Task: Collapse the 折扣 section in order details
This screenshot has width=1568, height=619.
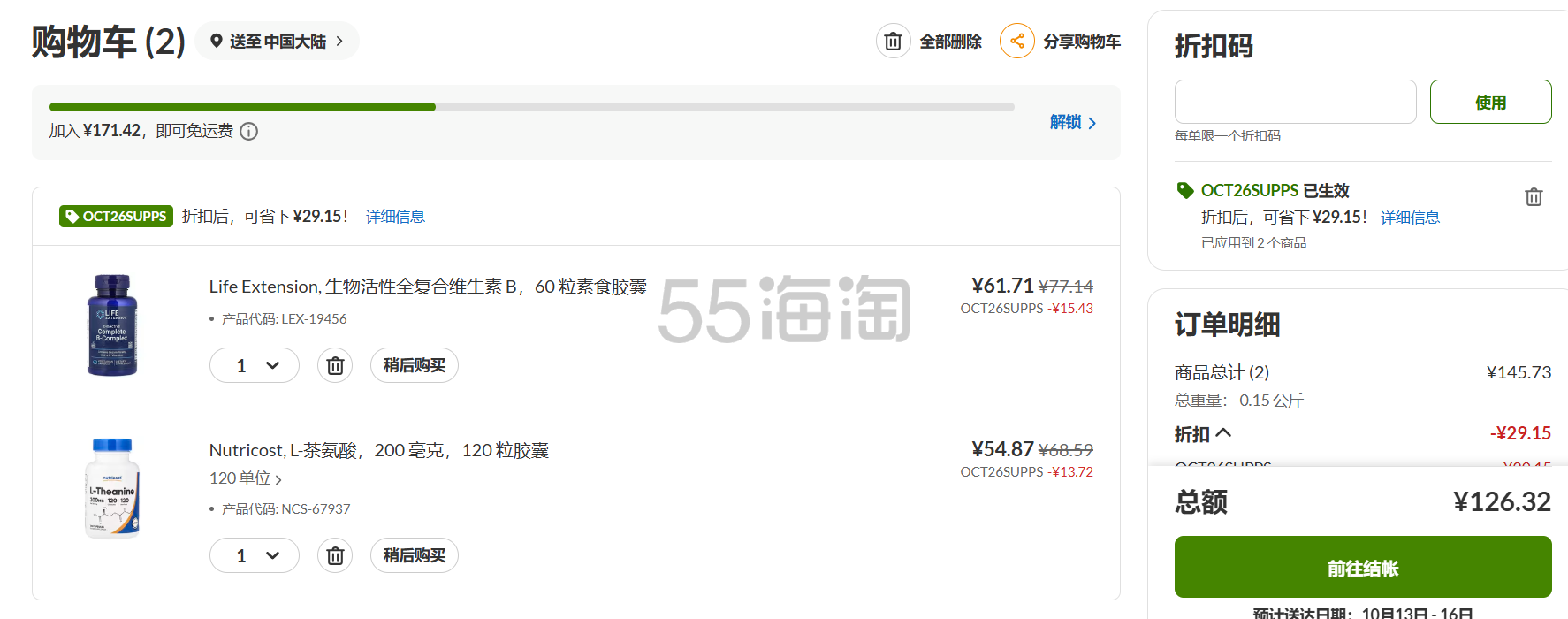Action: pos(1203,434)
